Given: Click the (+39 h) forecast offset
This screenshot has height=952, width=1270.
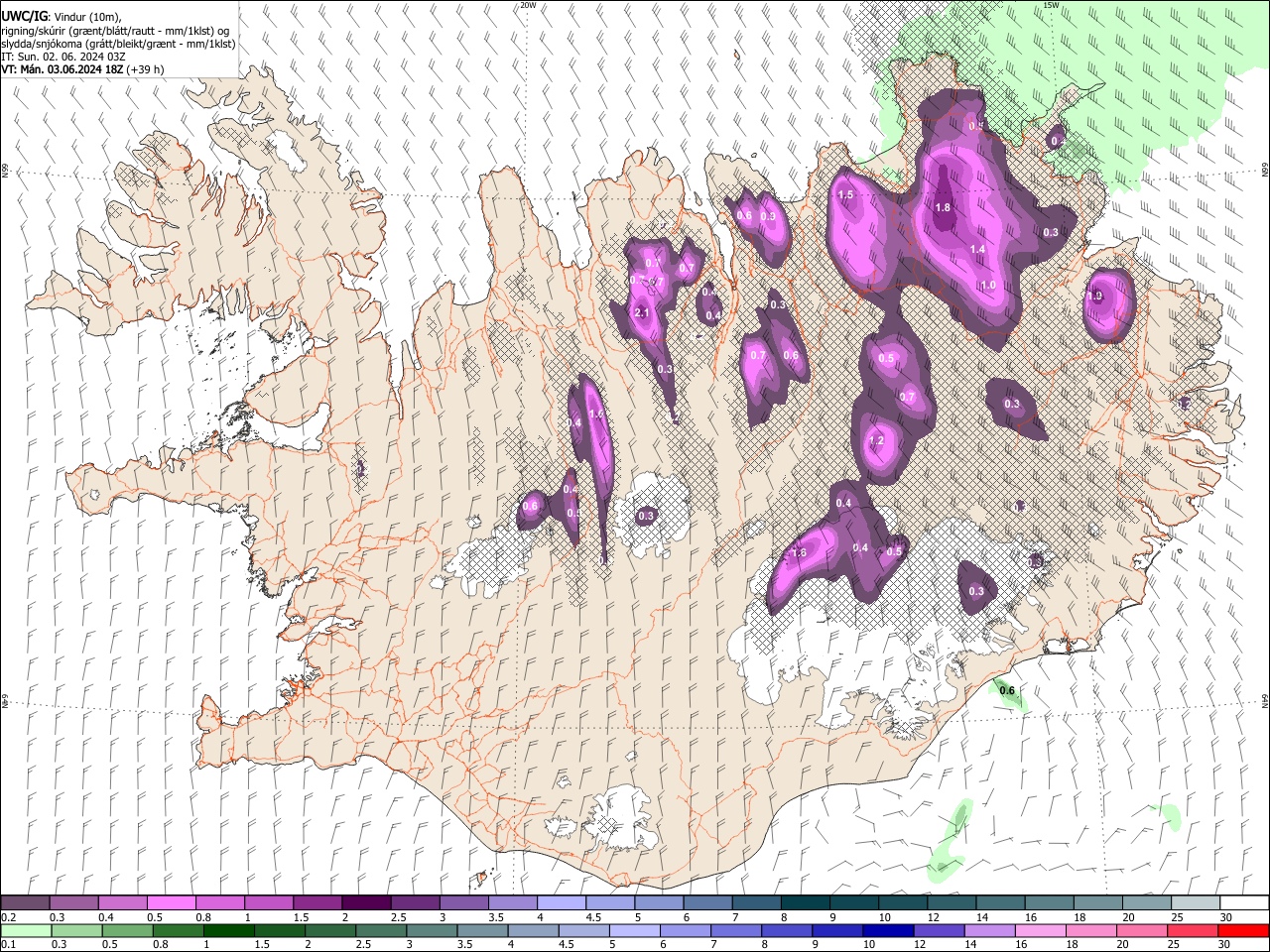Looking at the screenshot, I should pos(146,69).
